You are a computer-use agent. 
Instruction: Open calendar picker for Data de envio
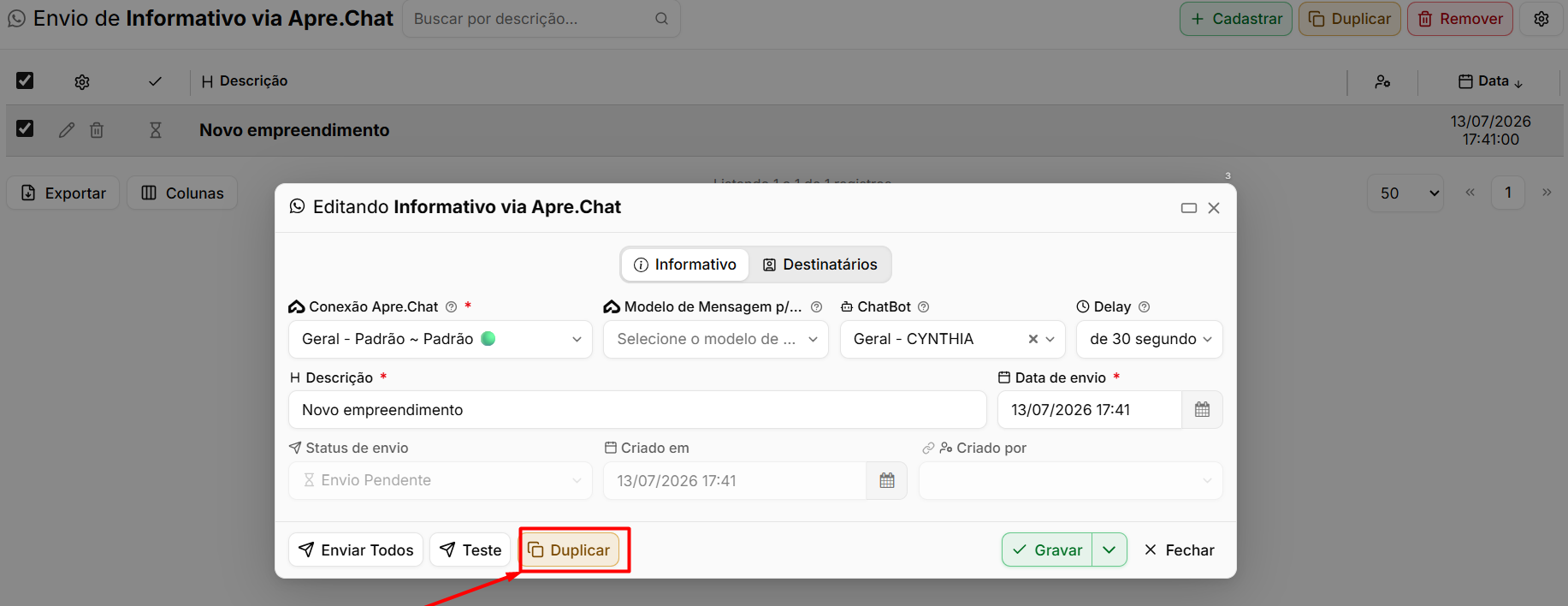(1202, 410)
